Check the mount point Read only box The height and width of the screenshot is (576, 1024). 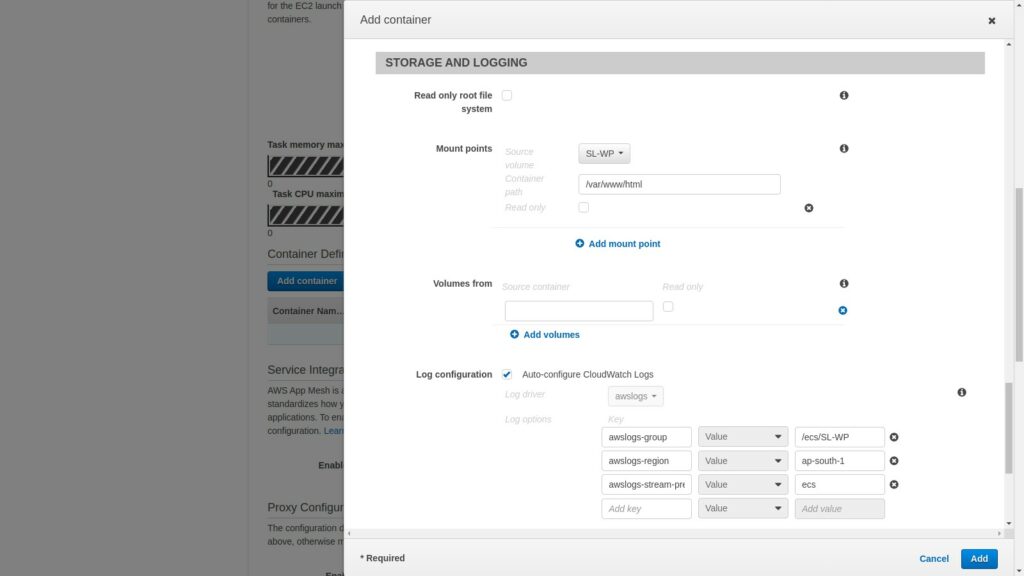[584, 207]
